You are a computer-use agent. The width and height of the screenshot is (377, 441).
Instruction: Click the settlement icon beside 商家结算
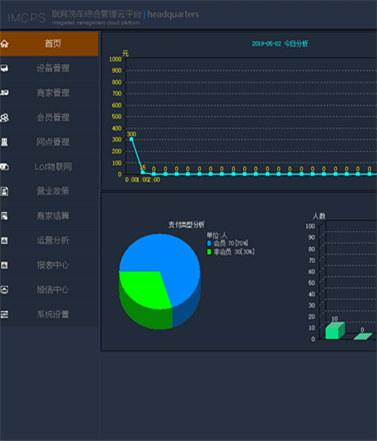pos(5,216)
